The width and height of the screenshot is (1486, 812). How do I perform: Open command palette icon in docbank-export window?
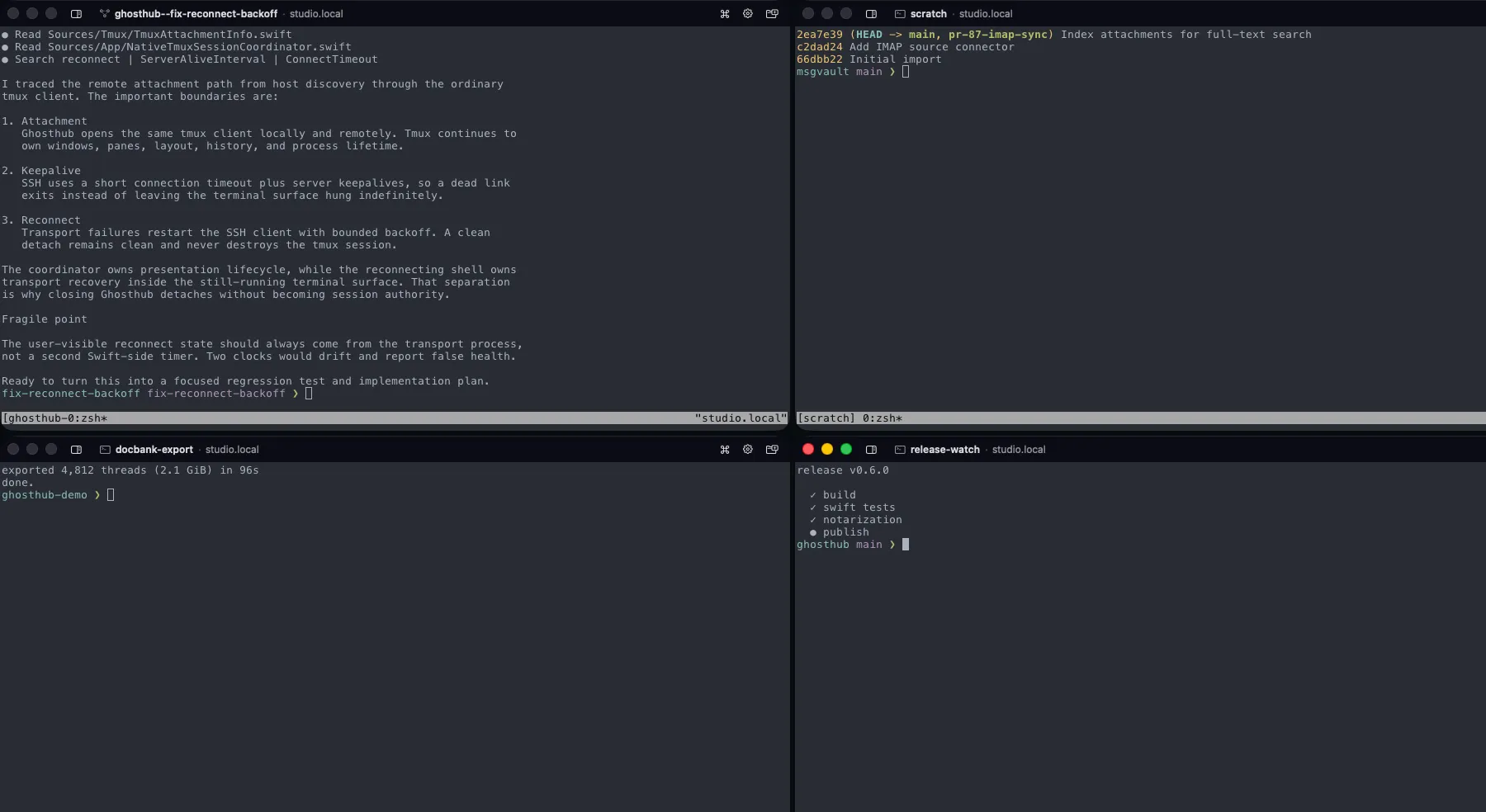(725, 450)
